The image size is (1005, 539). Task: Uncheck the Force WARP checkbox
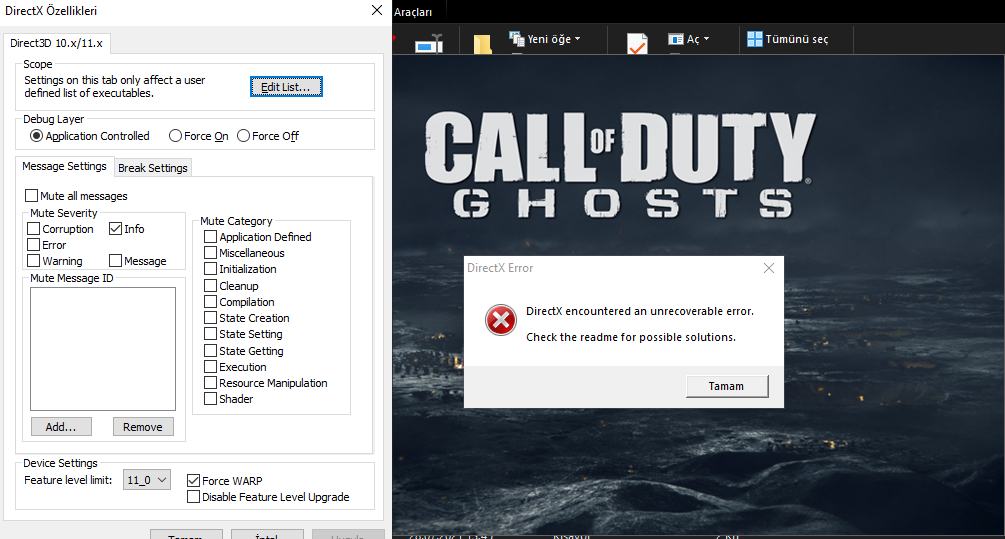tap(193, 480)
